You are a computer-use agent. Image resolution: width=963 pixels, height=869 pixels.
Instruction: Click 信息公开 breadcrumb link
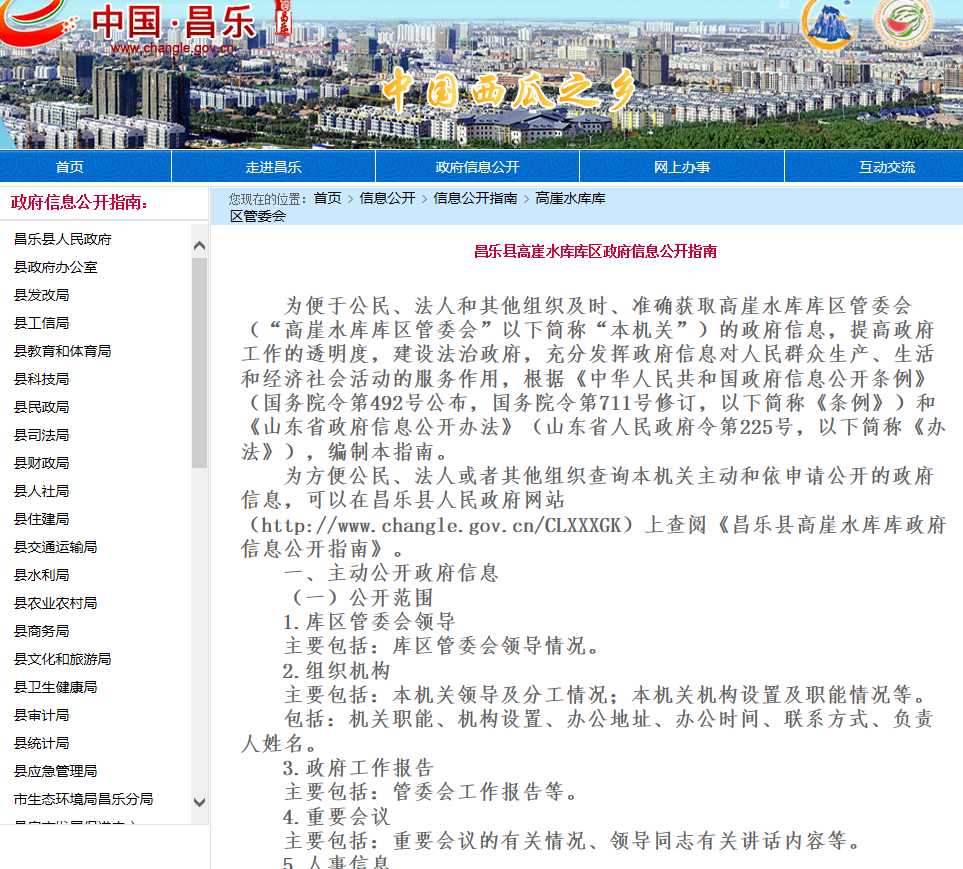point(387,199)
